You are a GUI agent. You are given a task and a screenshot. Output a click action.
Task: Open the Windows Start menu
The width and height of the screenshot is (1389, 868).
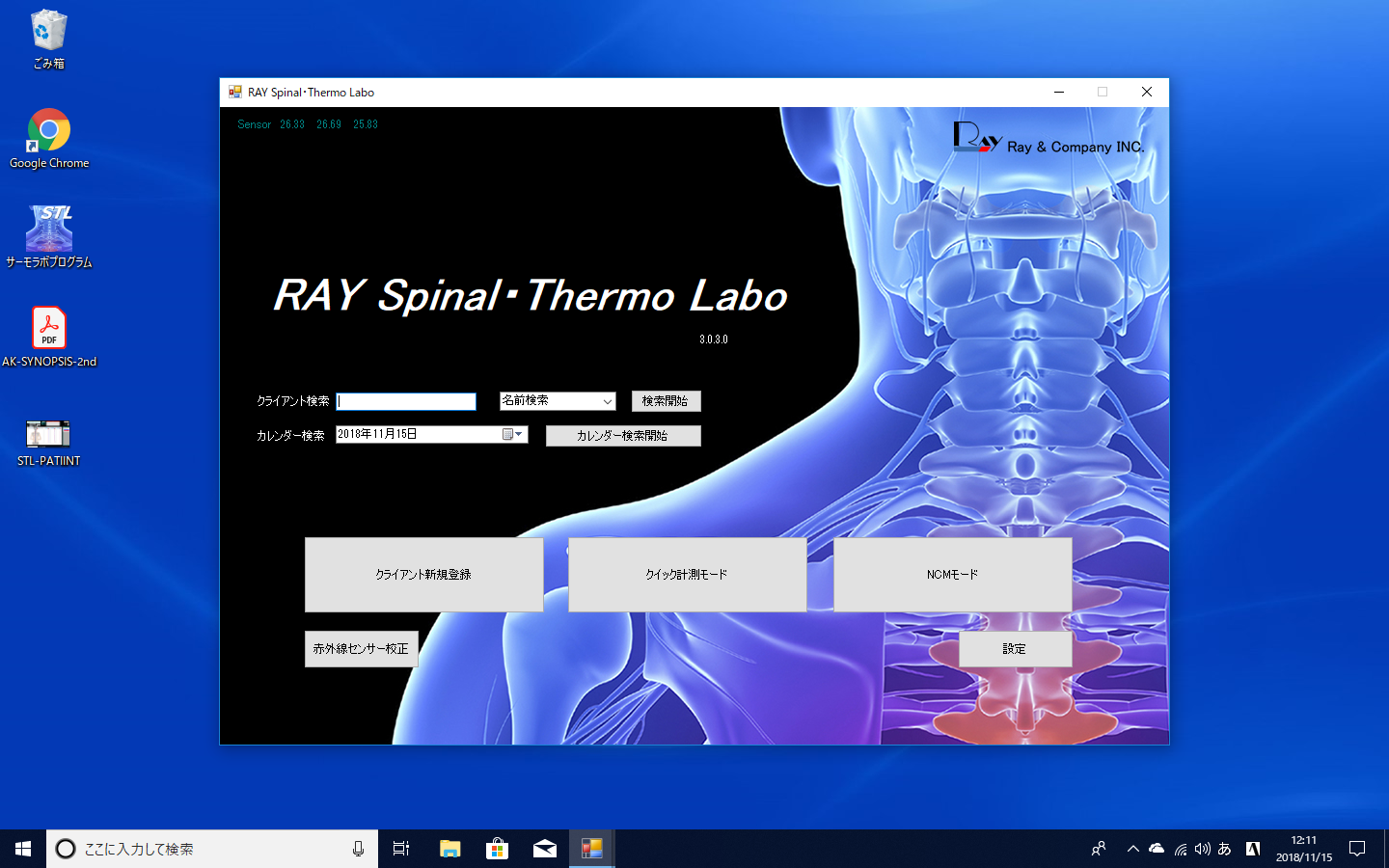(x=23, y=849)
